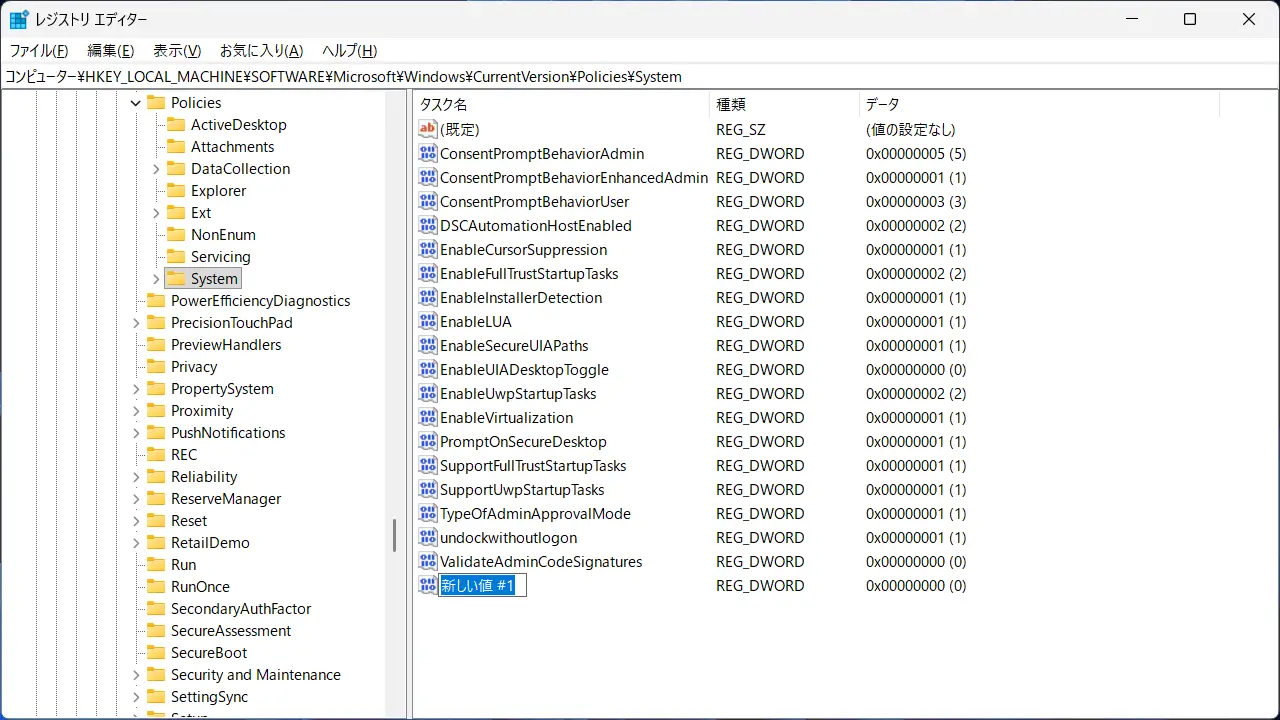This screenshot has width=1280, height=720.
Task: Click the folder icon of SecureBoot key
Action: pyautogui.click(x=155, y=652)
